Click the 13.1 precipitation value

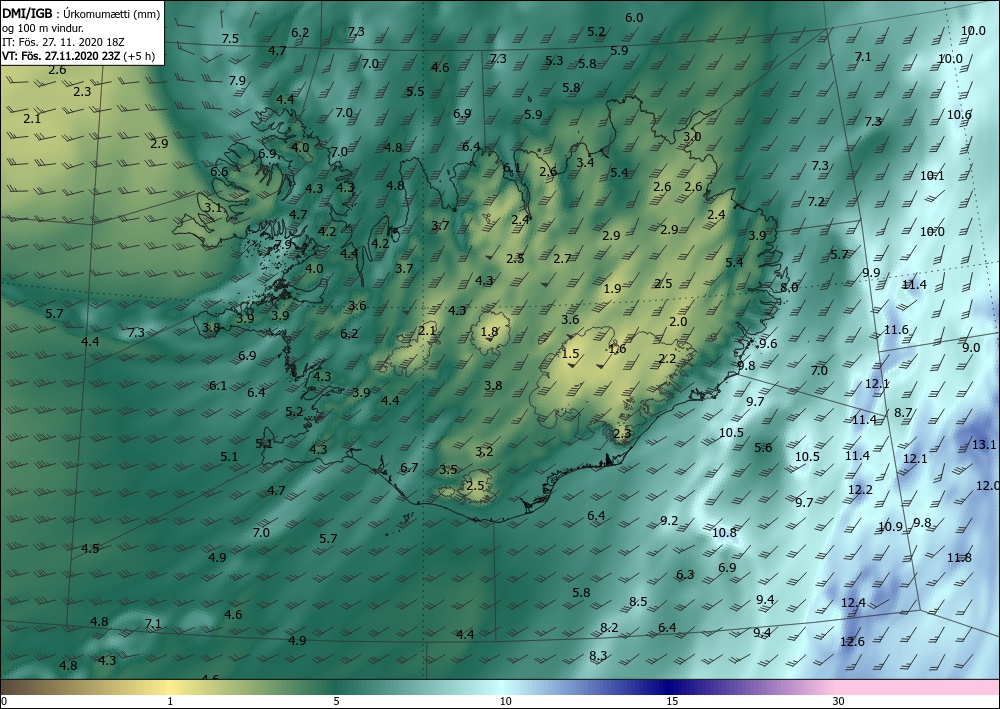[983, 444]
